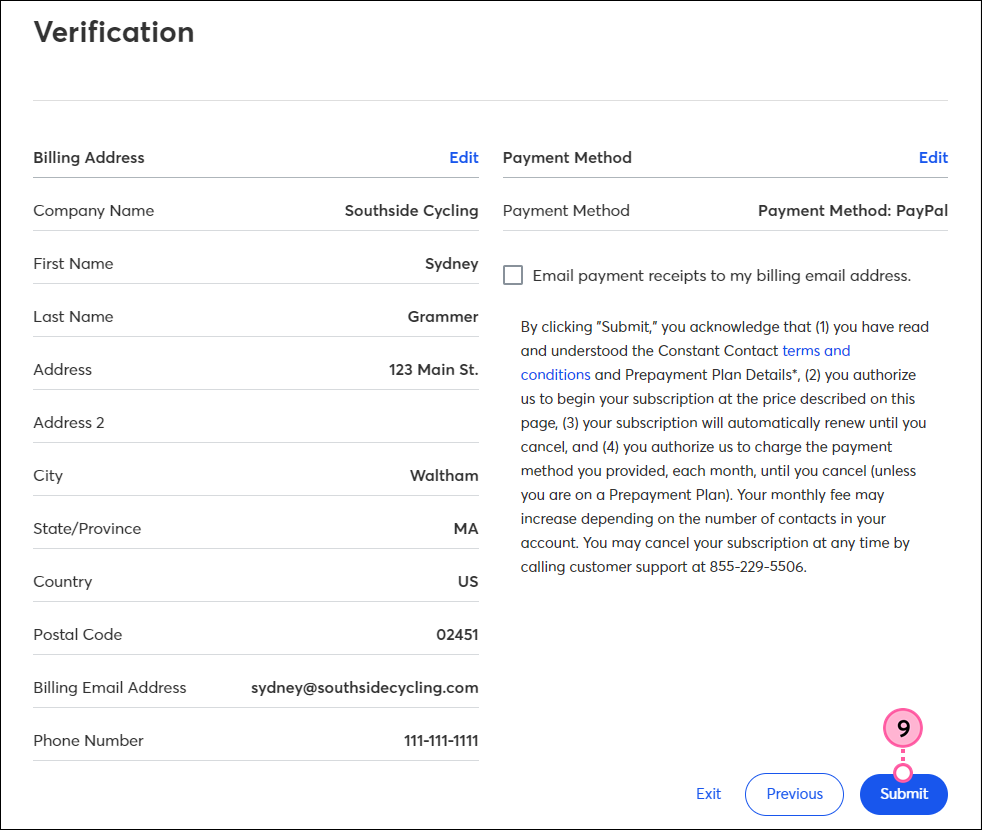Screen dimensions: 982x830
Task: Click the 'Postal Code' label
Action: pyautogui.click(x=78, y=635)
